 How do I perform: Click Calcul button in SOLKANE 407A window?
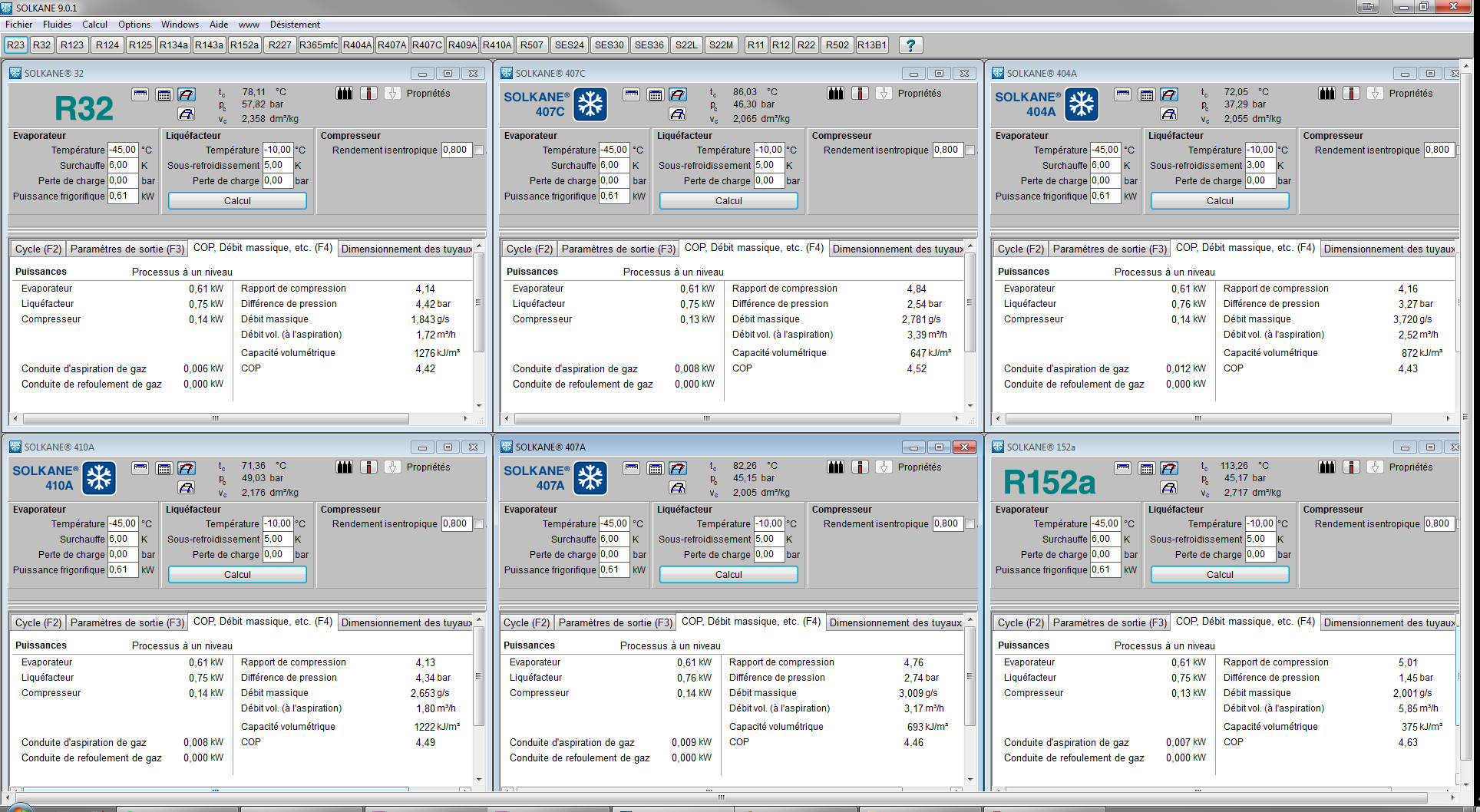[728, 575]
